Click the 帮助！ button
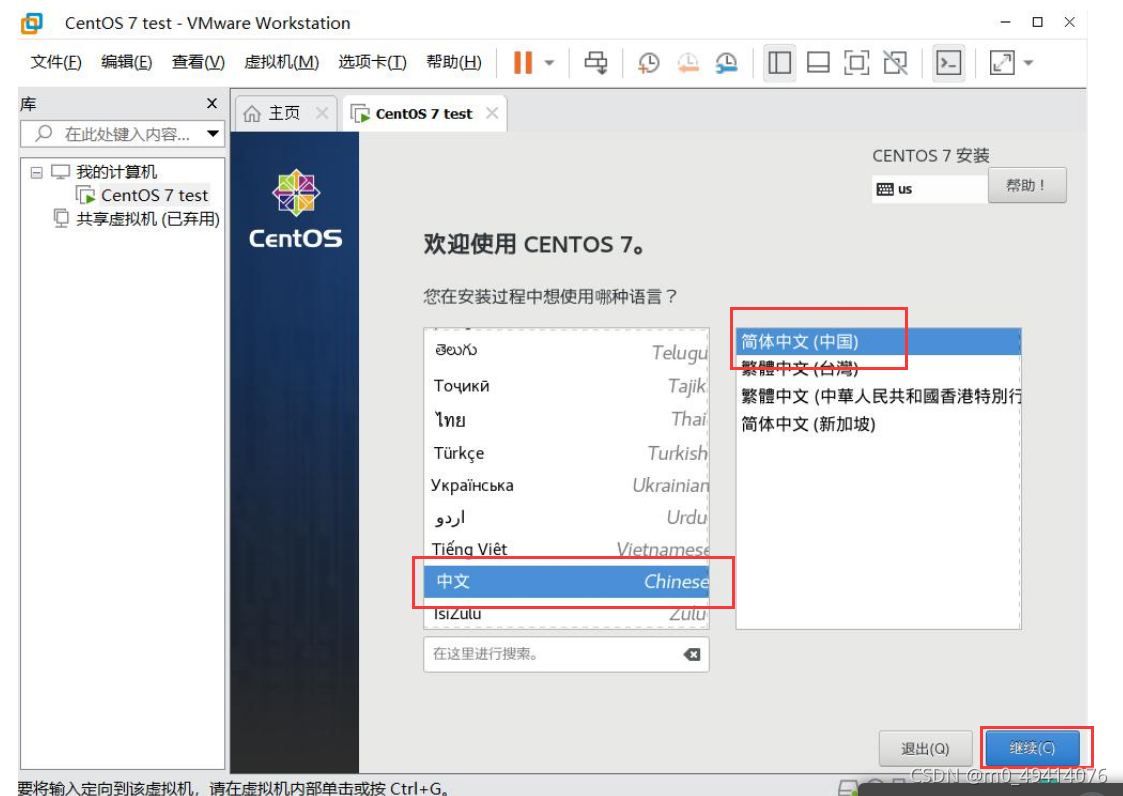The width and height of the screenshot is (1123, 796). [1027, 186]
